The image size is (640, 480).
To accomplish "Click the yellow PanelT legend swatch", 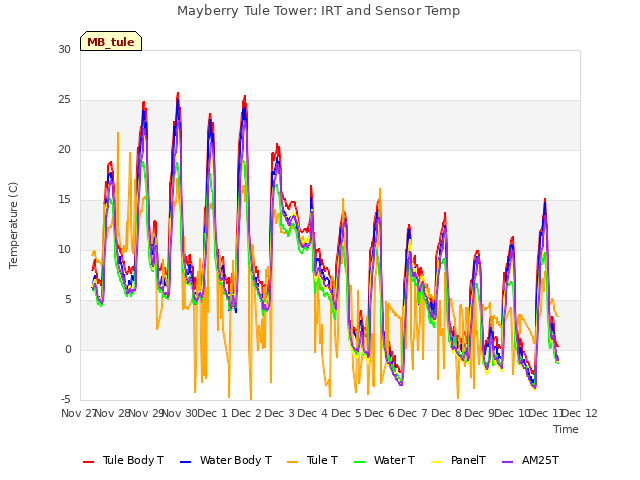I will pyautogui.click(x=437, y=462).
